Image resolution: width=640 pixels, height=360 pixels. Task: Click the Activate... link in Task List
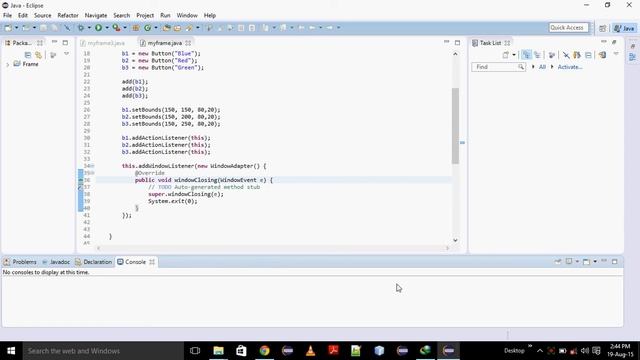click(570, 67)
